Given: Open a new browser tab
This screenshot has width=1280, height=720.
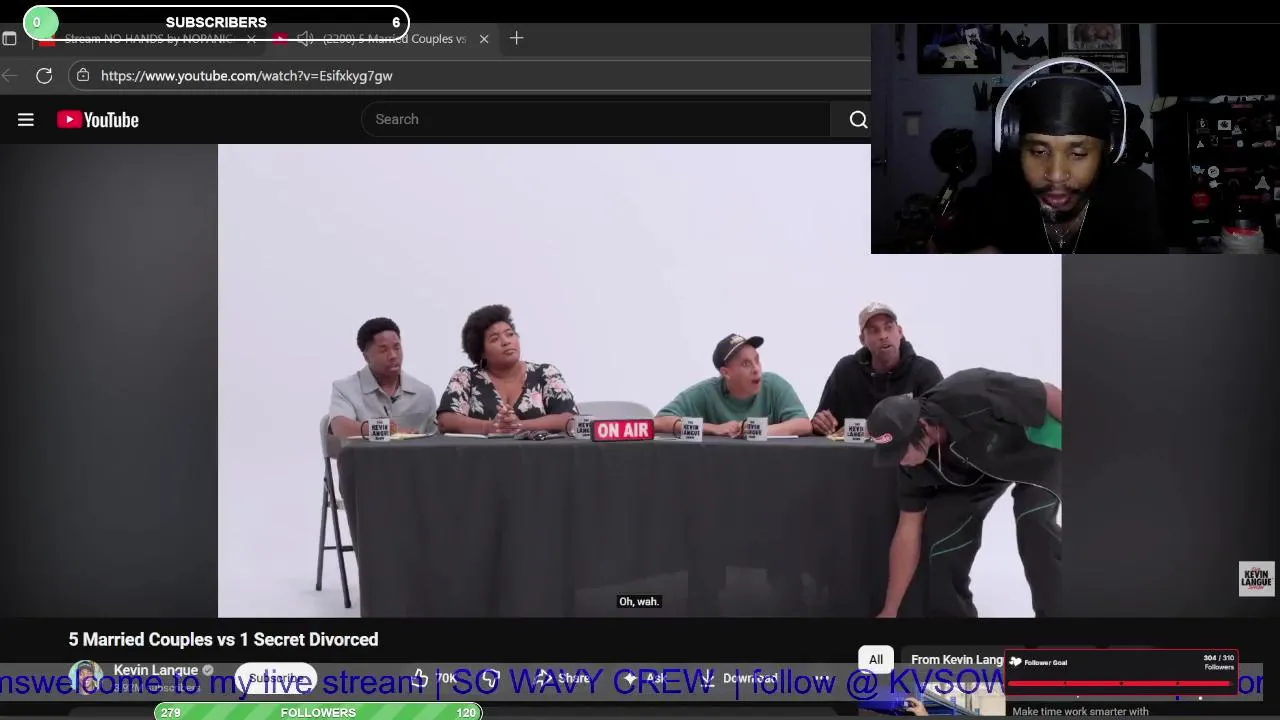Looking at the screenshot, I should coord(516,38).
